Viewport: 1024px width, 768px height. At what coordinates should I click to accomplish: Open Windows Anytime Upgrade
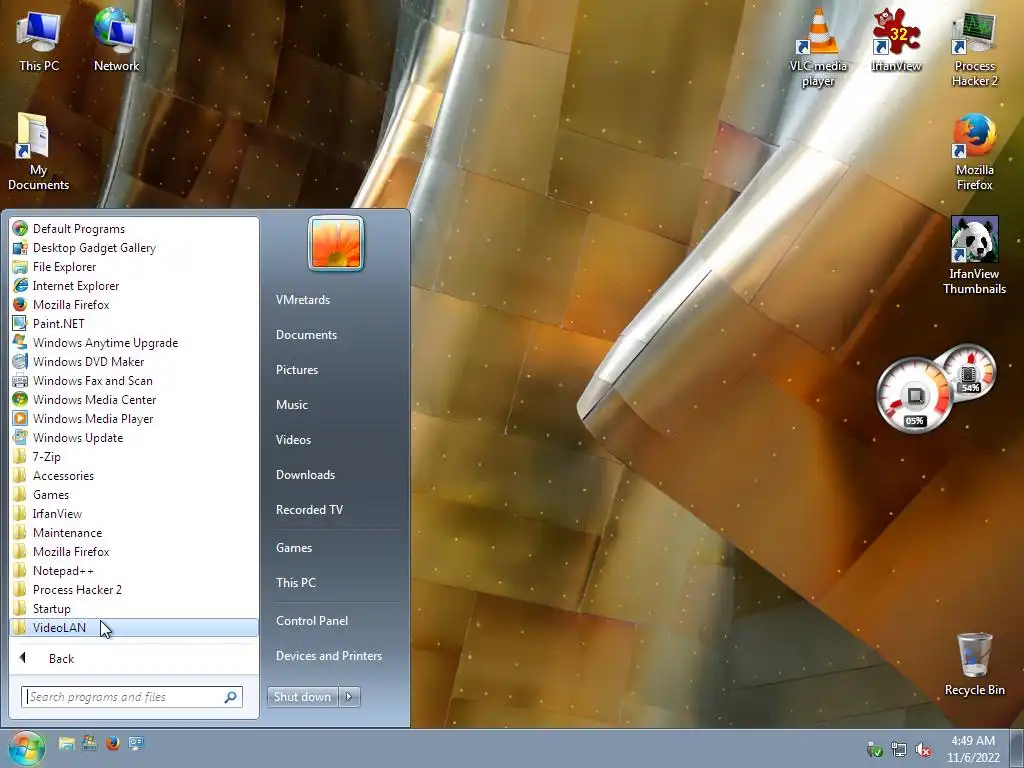click(134, 342)
